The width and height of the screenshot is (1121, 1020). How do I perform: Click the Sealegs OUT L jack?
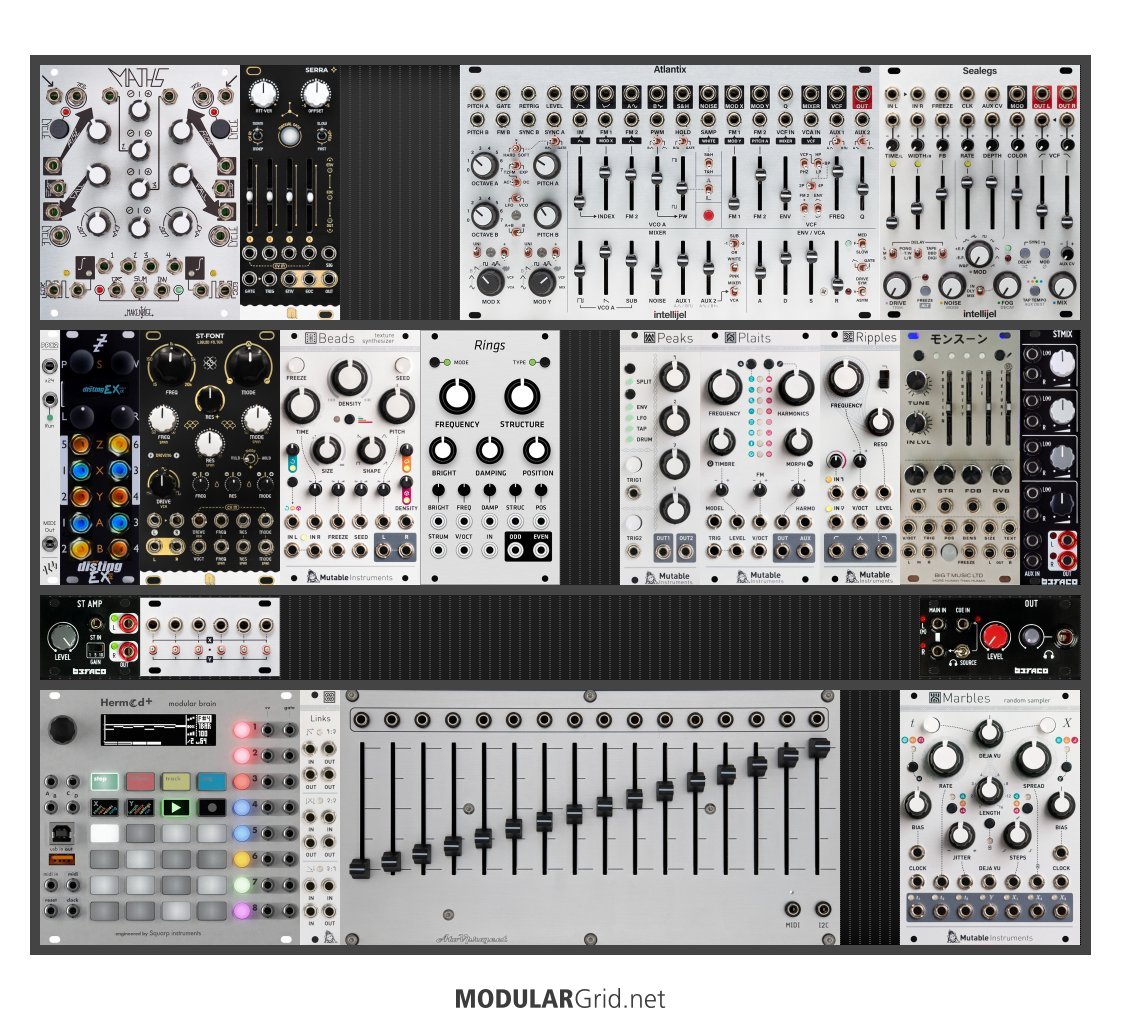pos(1041,94)
